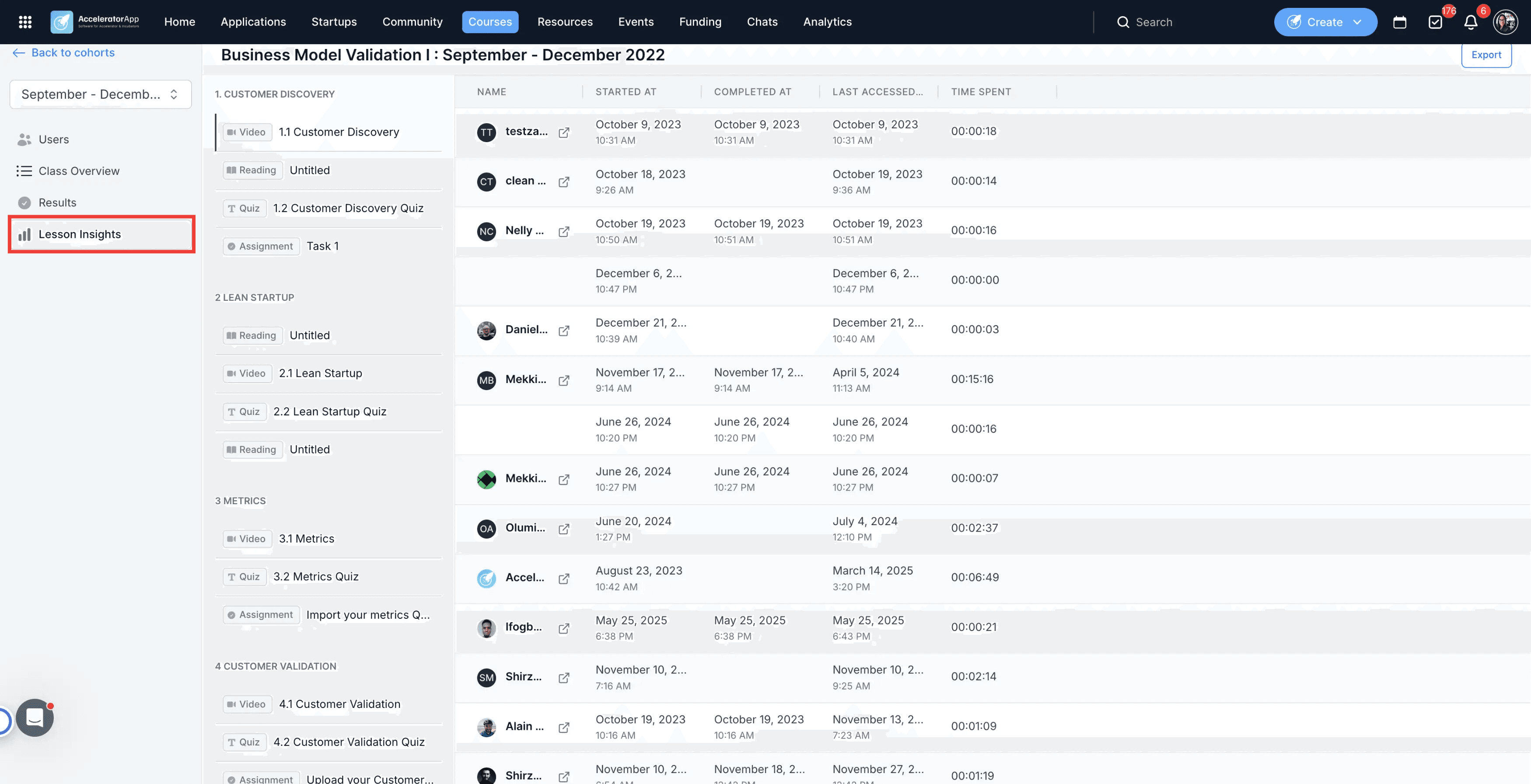Open clean ... profile external link icon
Viewport: 1531px width, 784px height.
pyautogui.click(x=564, y=182)
